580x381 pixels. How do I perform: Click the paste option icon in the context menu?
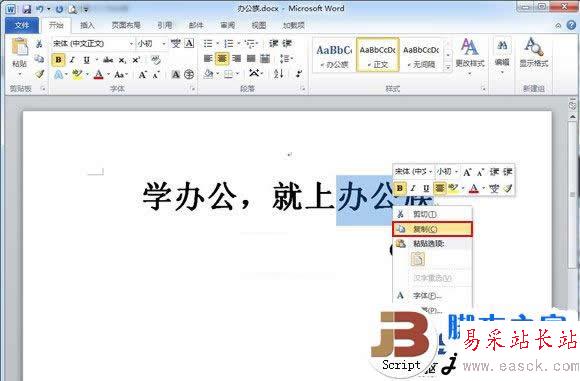(x=418, y=259)
